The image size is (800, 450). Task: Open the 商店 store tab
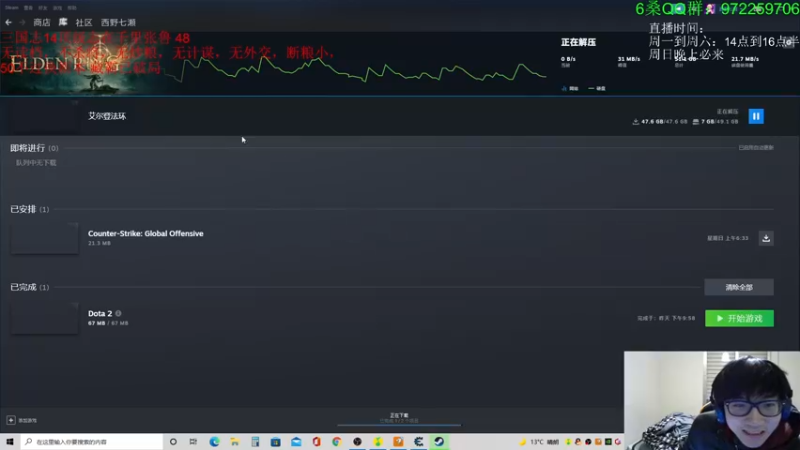pyautogui.click(x=42, y=22)
